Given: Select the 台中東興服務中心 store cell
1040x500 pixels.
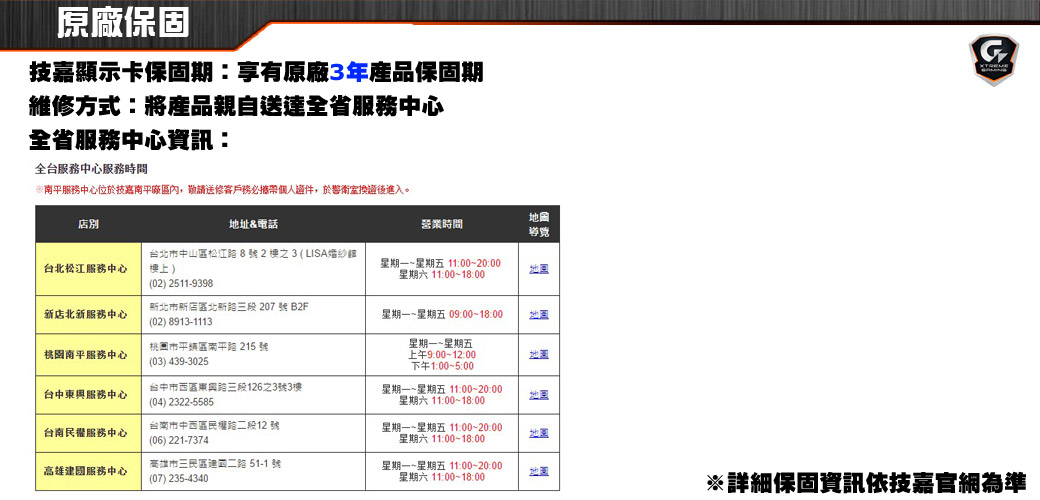Looking at the screenshot, I should tap(88, 395).
